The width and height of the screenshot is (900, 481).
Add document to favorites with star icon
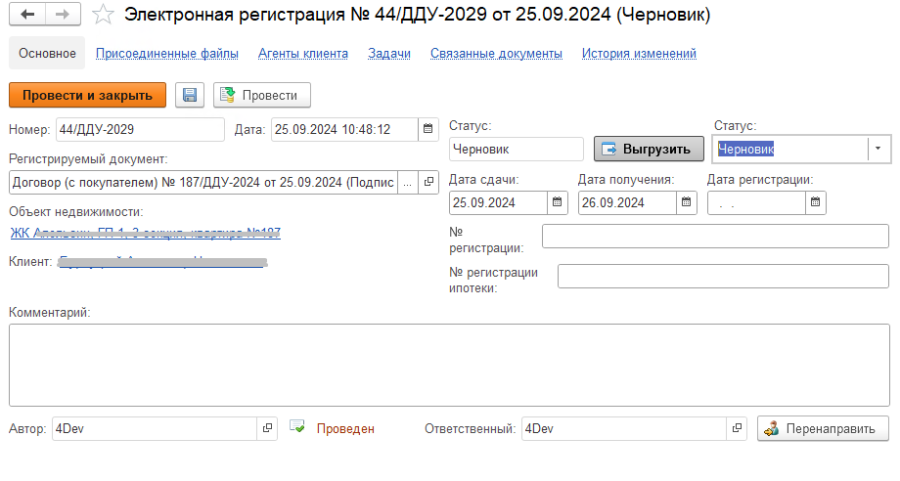coord(101,15)
